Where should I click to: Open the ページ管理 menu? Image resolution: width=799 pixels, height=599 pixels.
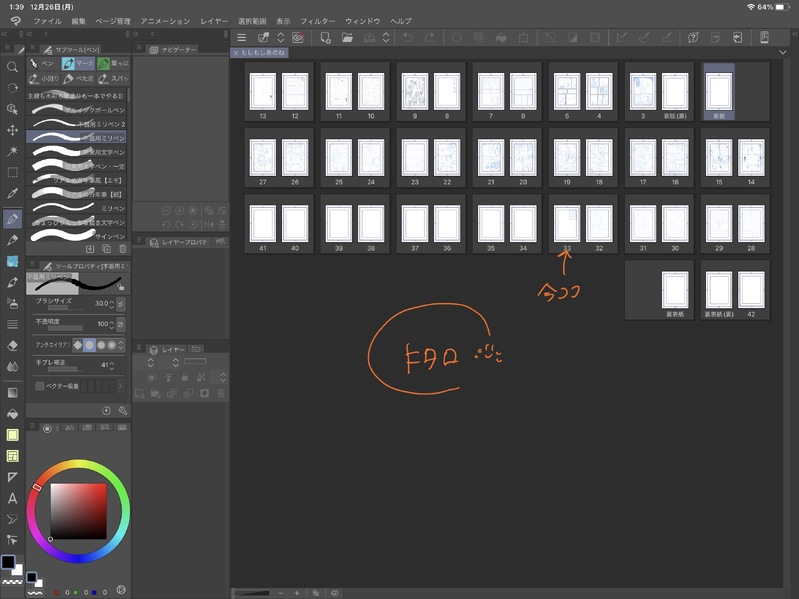click(113, 21)
